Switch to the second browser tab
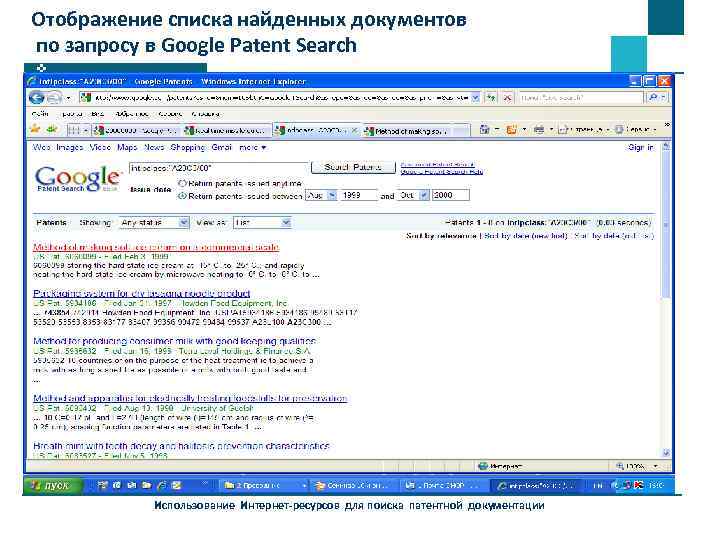The image size is (720, 540). [x=227, y=131]
